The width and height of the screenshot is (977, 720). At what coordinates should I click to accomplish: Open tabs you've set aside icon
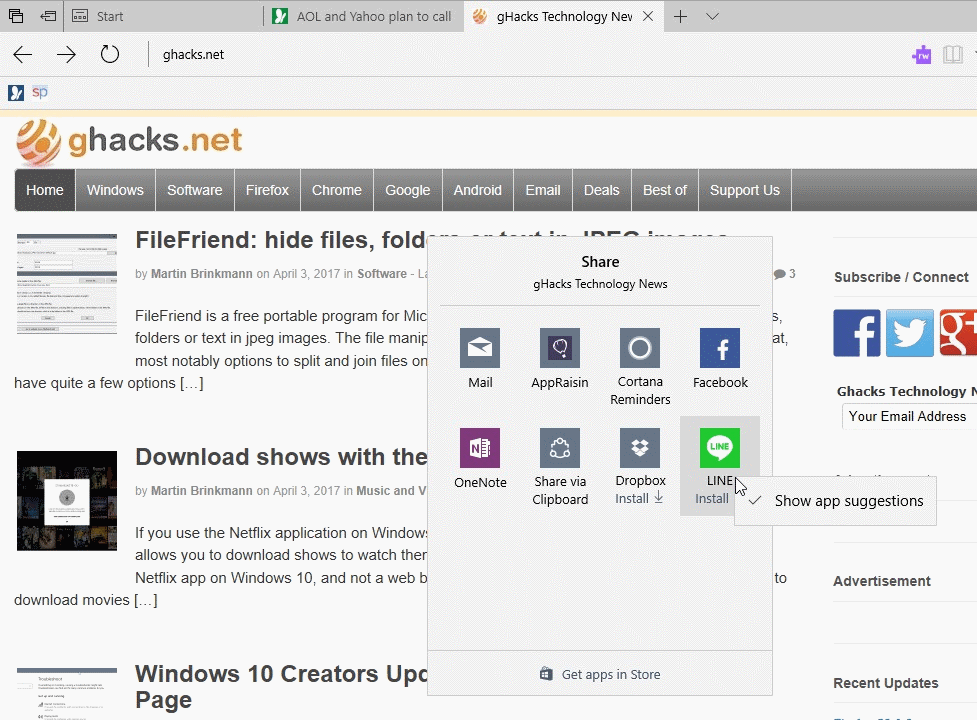coord(16,16)
